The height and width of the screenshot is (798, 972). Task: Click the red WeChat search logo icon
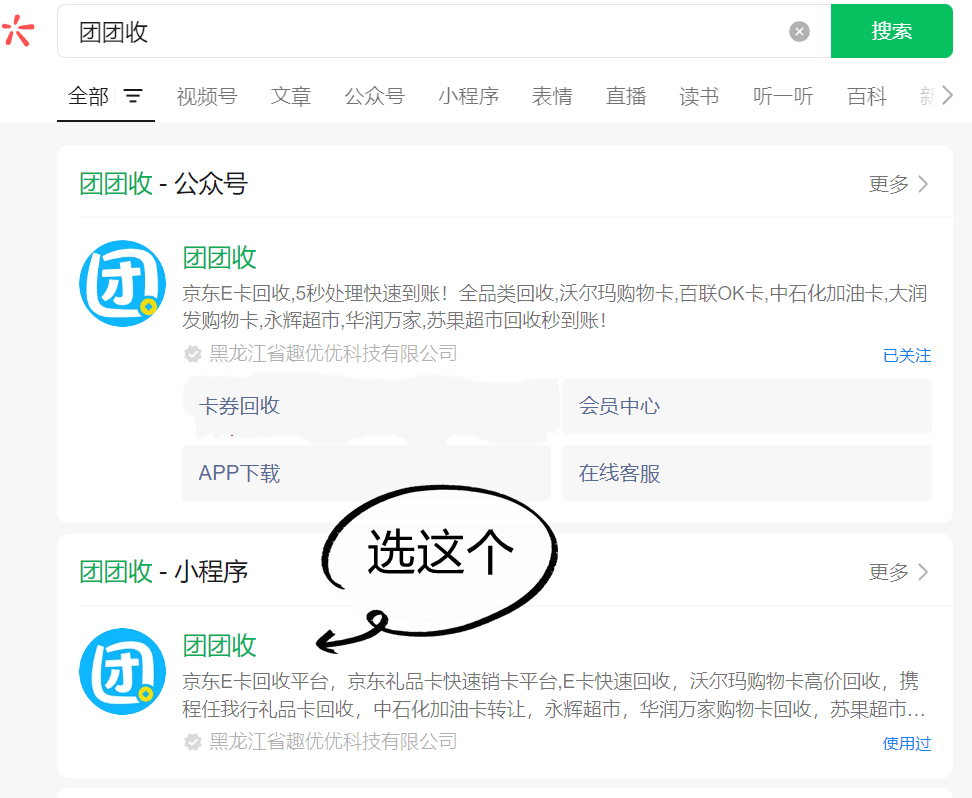point(17,30)
